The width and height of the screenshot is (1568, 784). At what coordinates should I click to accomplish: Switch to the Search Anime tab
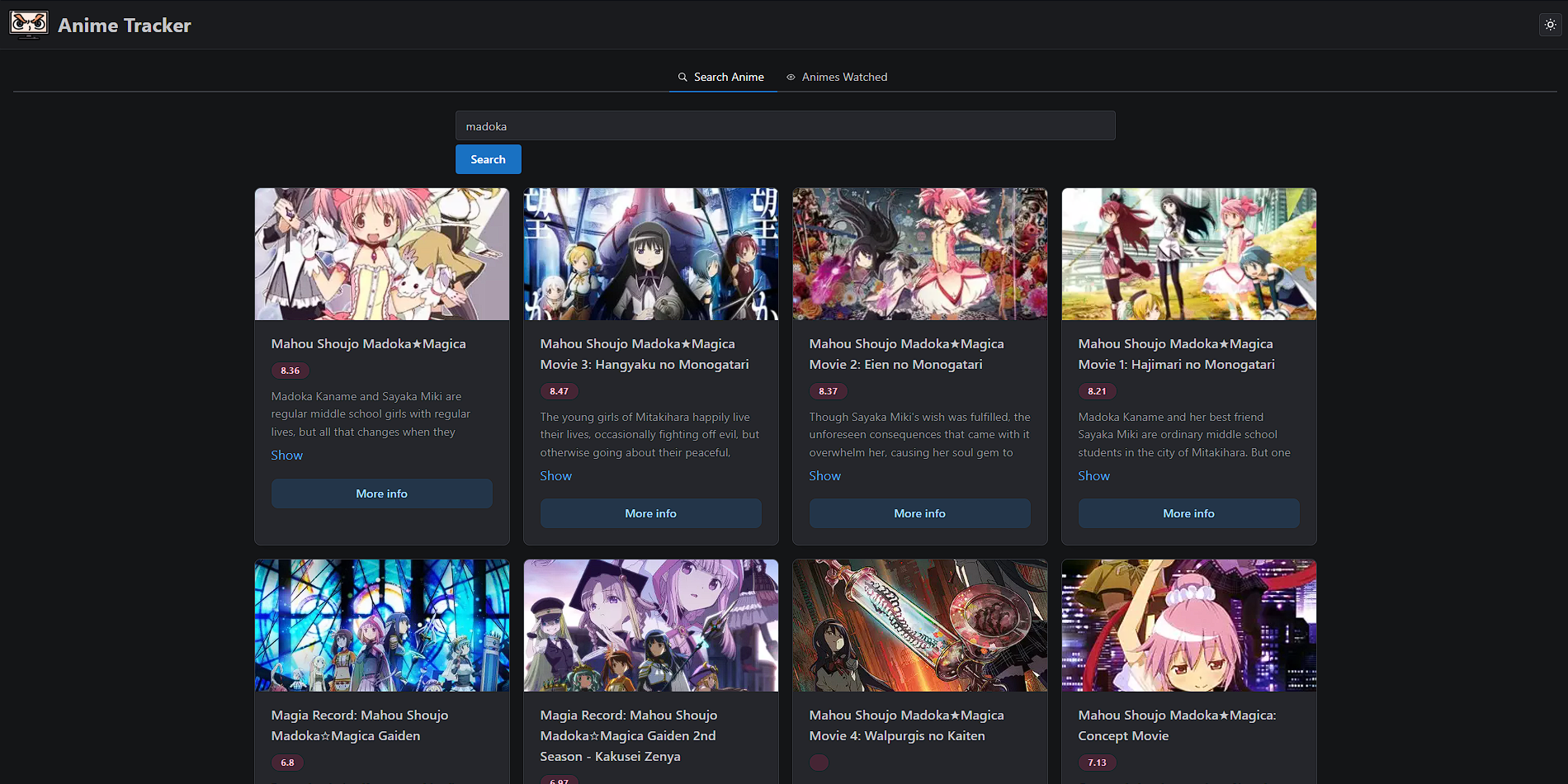pos(721,77)
